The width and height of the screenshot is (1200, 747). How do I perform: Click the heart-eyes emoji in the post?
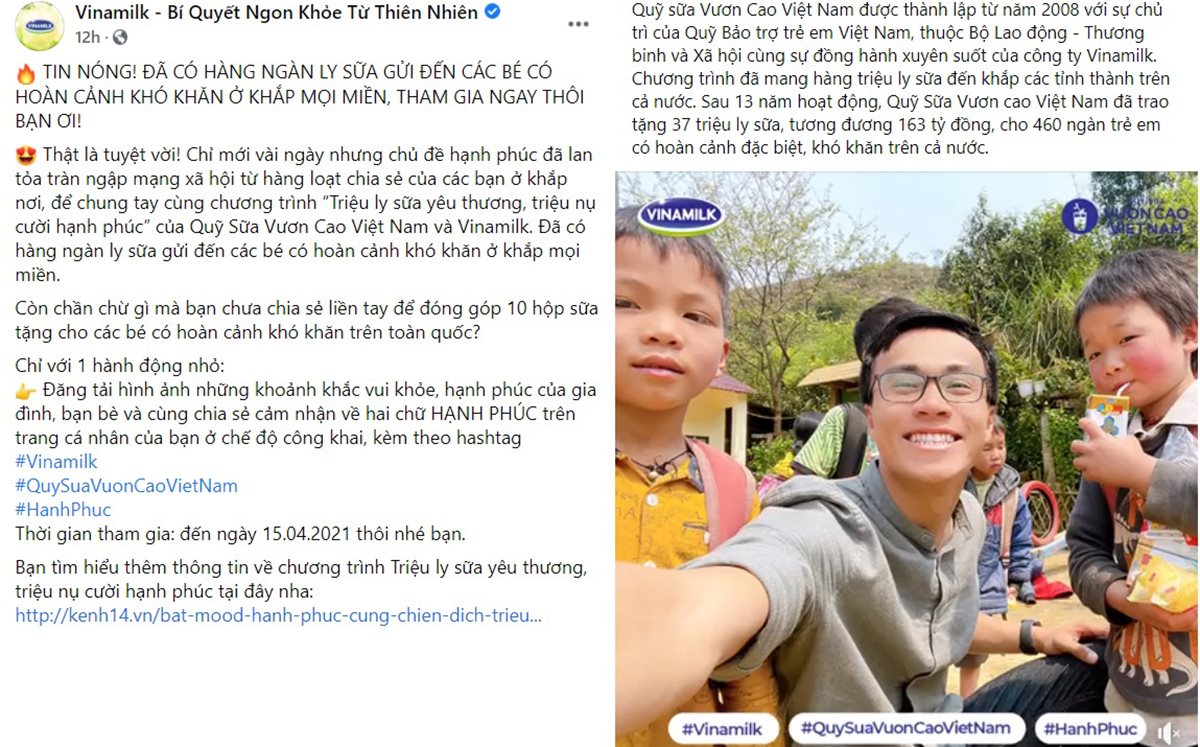[x=26, y=155]
